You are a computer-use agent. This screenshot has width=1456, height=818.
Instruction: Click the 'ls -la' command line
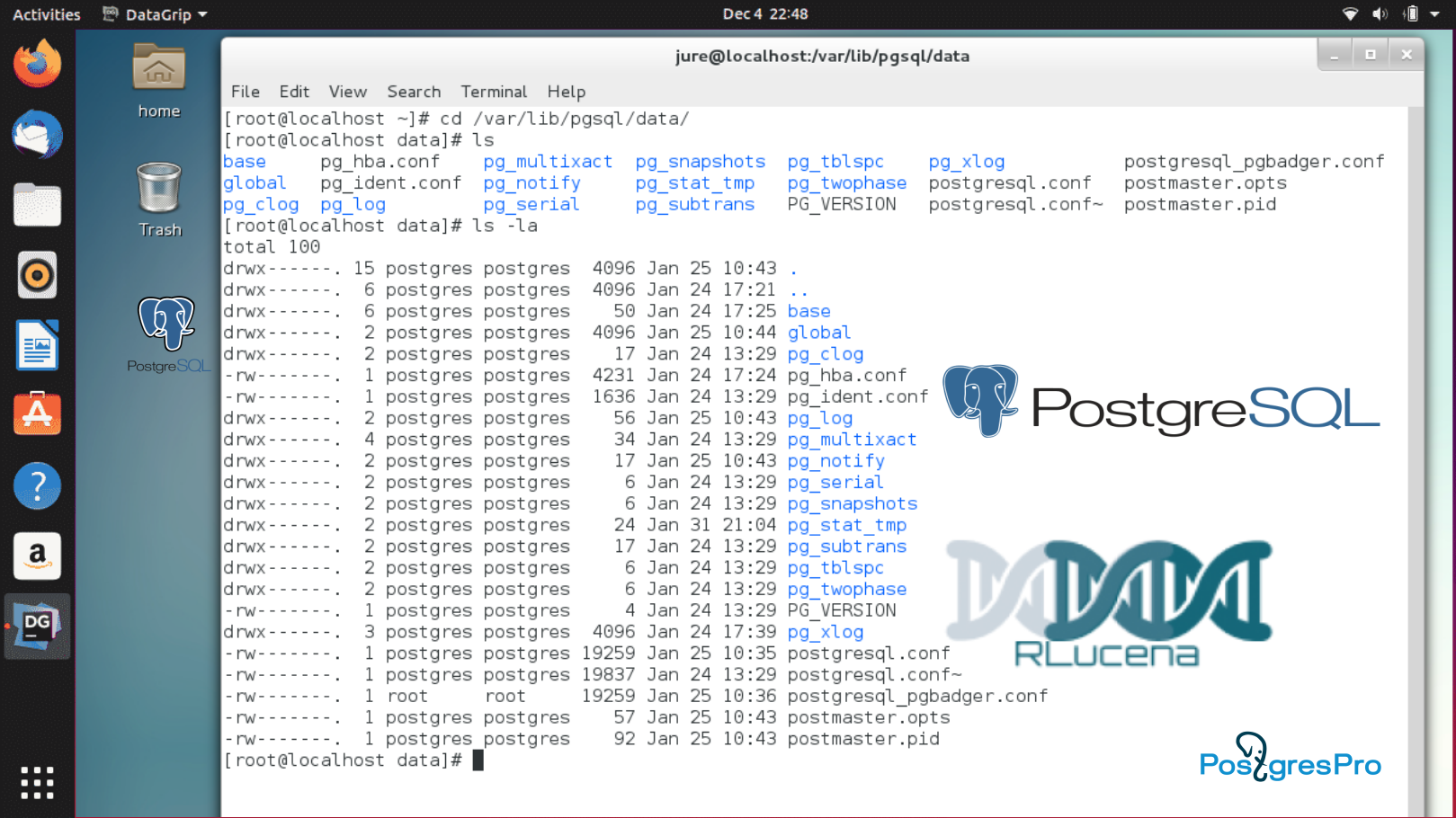[380, 226]
